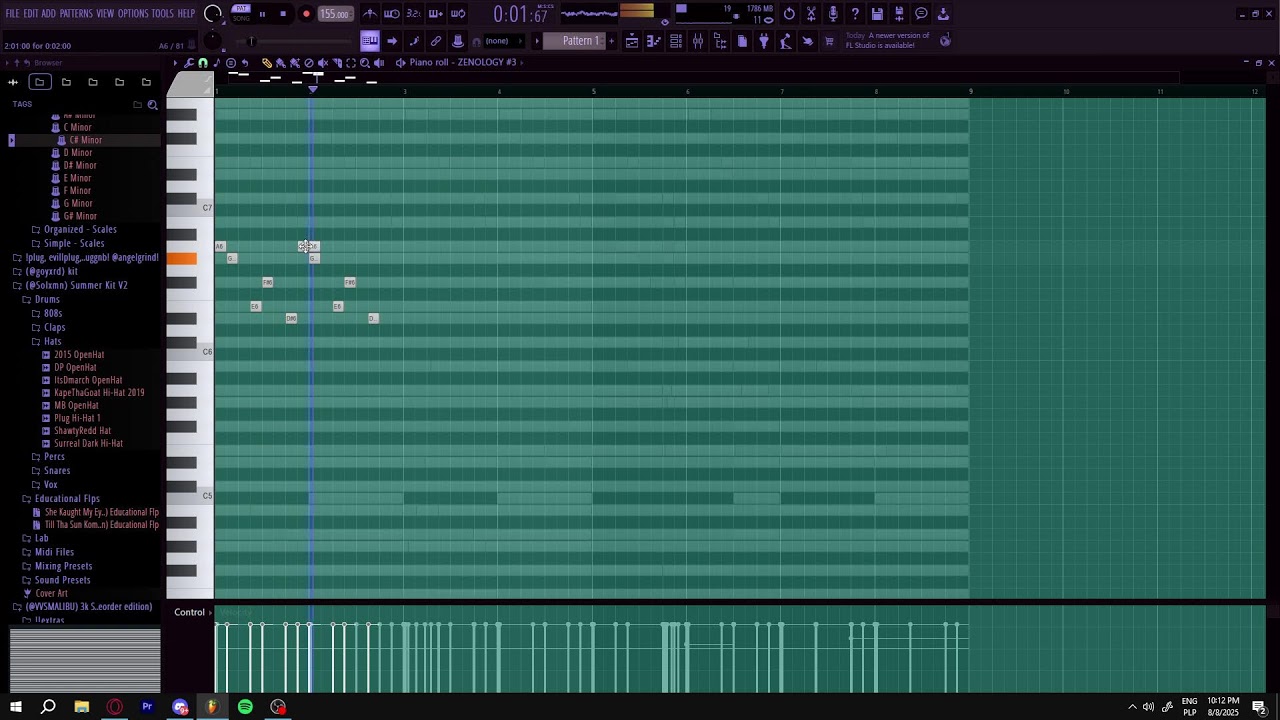This screenshot has height=720, width=1280.
Task: Click the one-click audio recording microphone
Action: pos(833,14)
